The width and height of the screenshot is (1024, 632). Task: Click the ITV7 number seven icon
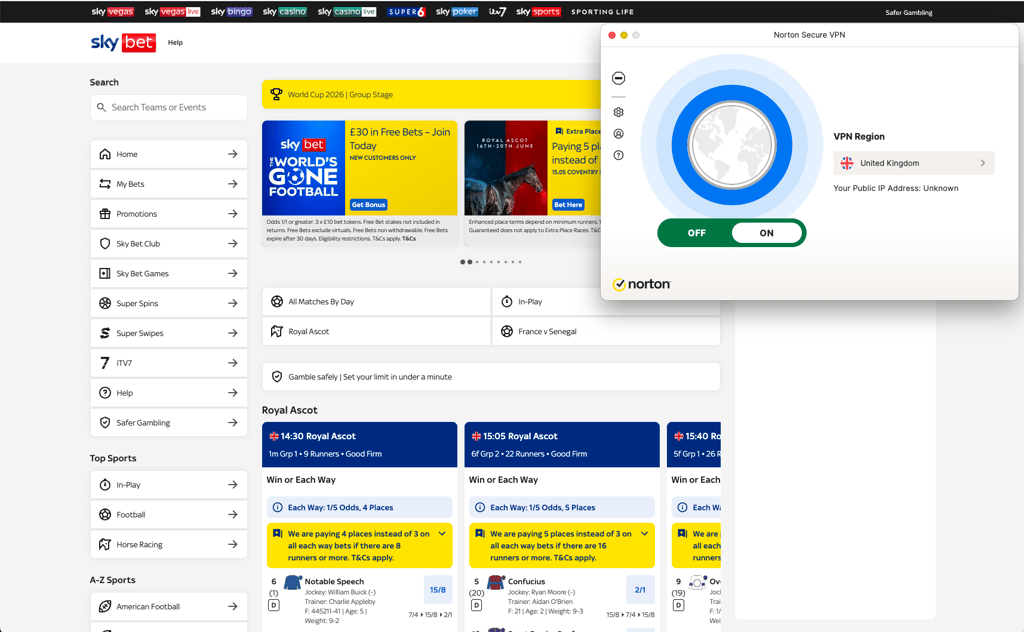104,363
